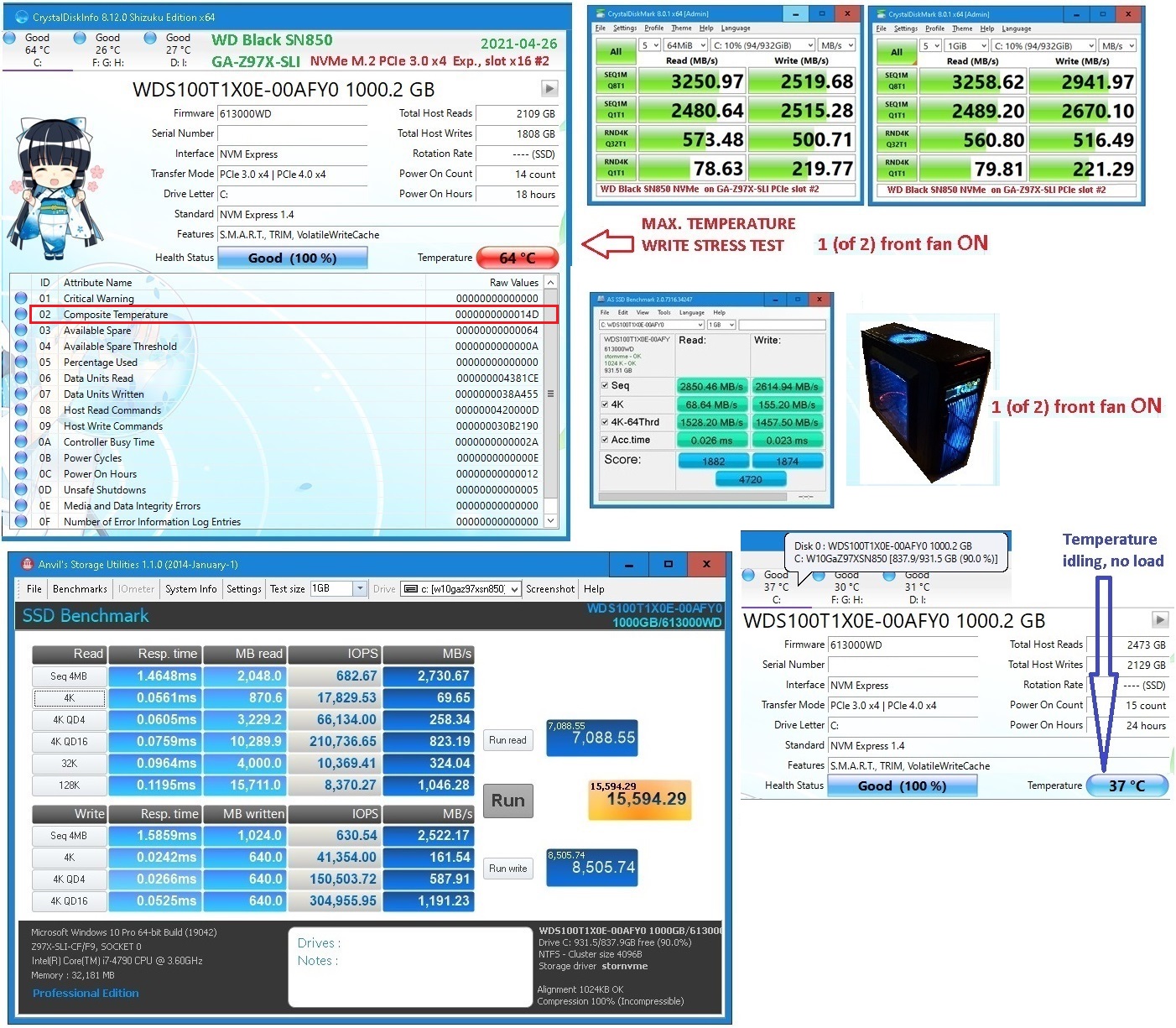
Task: Click the Serial Number field in 64 °C CrystalDiskInfo window
Action: (292, 133)
